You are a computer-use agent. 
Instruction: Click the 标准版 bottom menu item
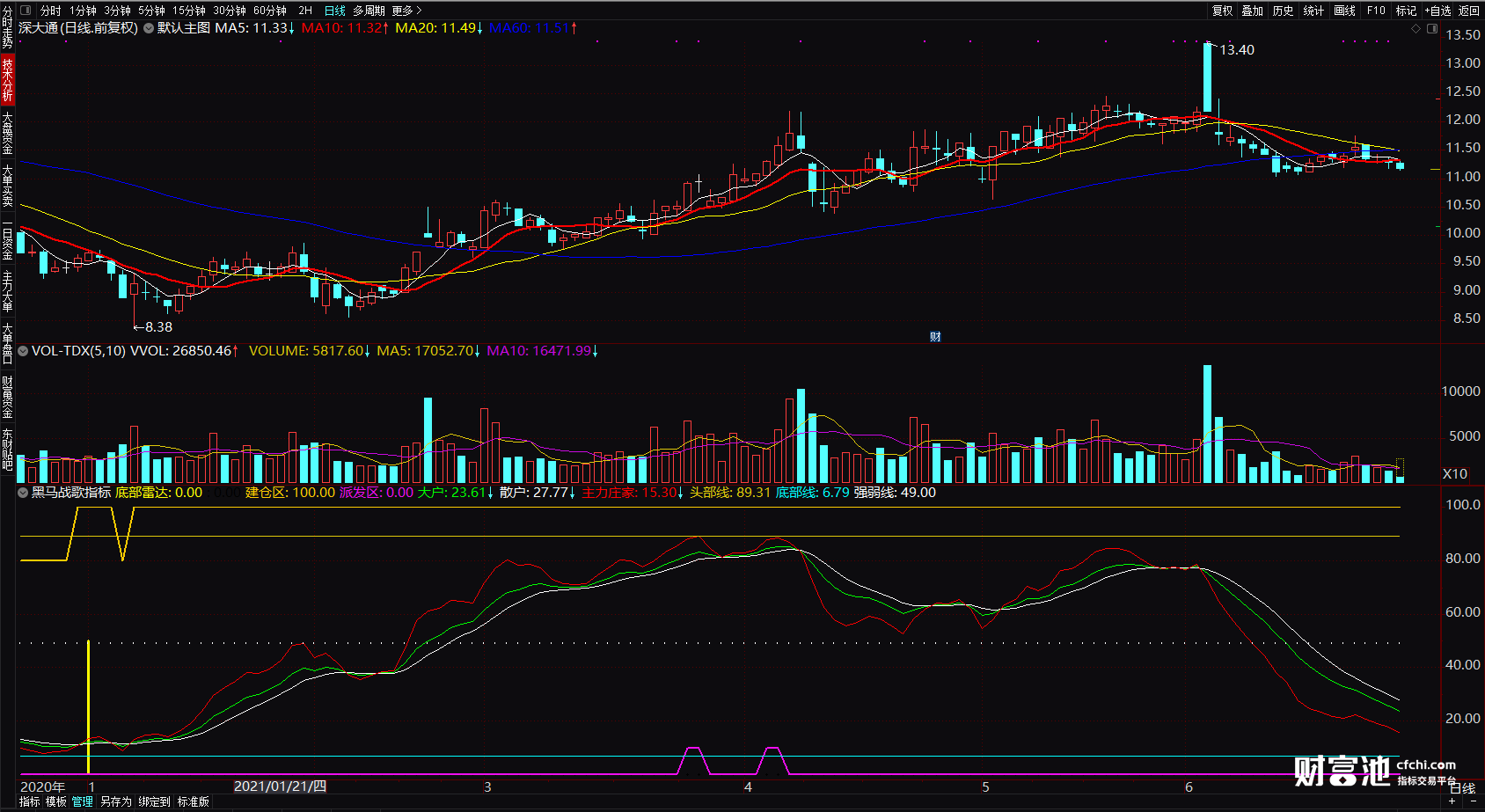click(x=194, y=801)
